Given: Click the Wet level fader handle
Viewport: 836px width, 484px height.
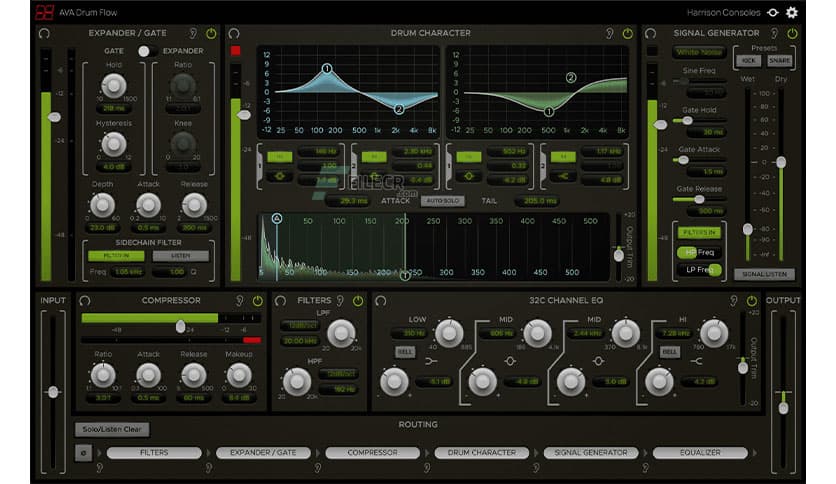Looking at the screenshot, I should 747,229.
